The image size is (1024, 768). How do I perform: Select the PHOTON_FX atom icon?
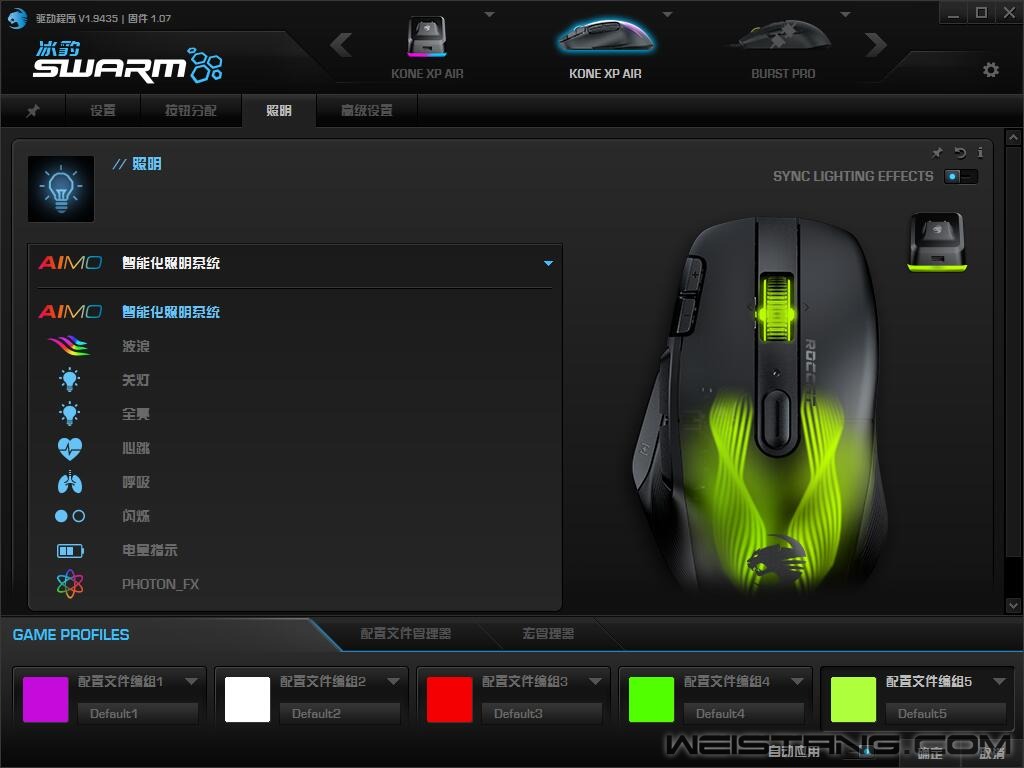click(69, 584)
